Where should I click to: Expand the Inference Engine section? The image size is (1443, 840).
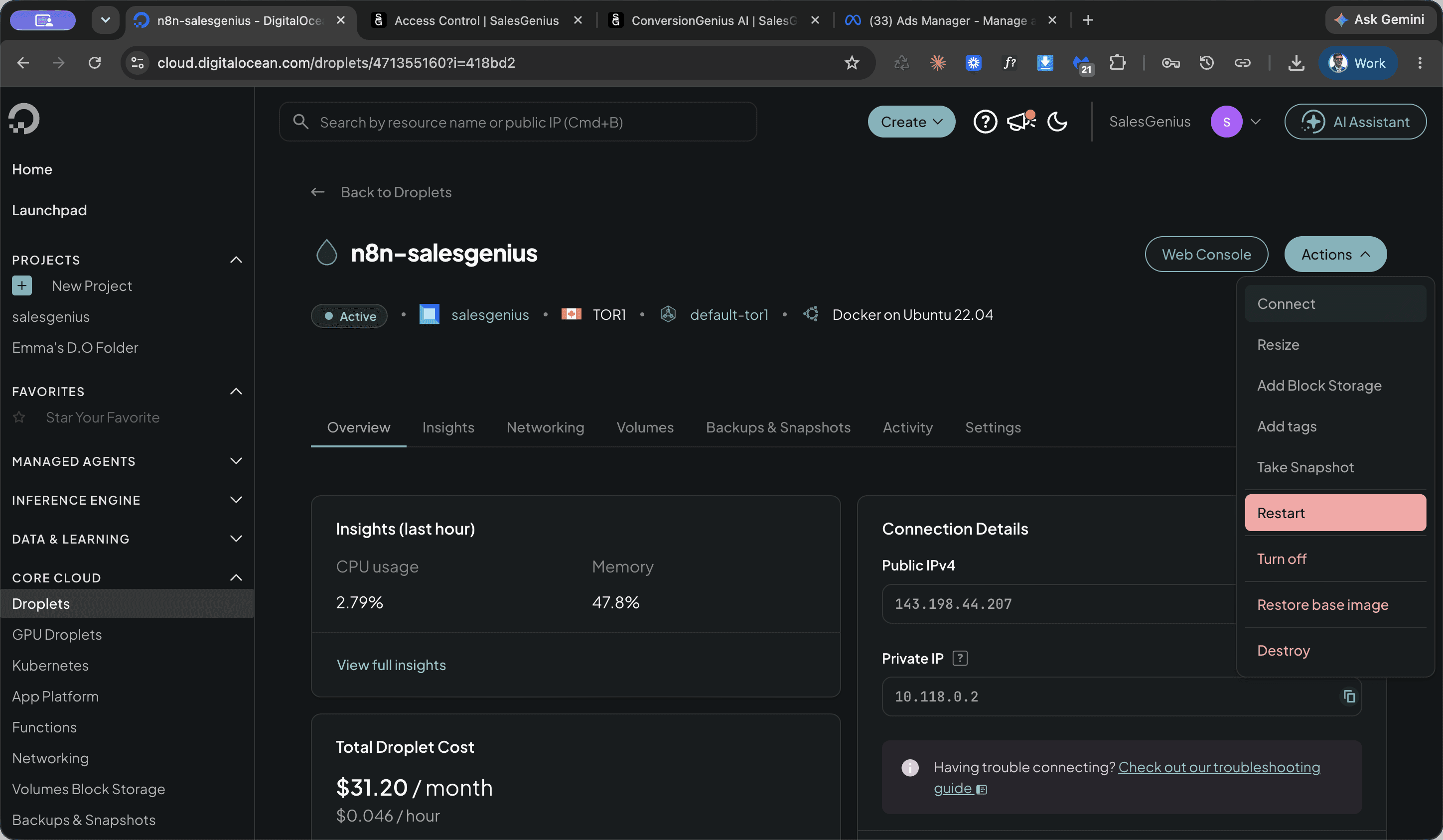tap(236, 500)
